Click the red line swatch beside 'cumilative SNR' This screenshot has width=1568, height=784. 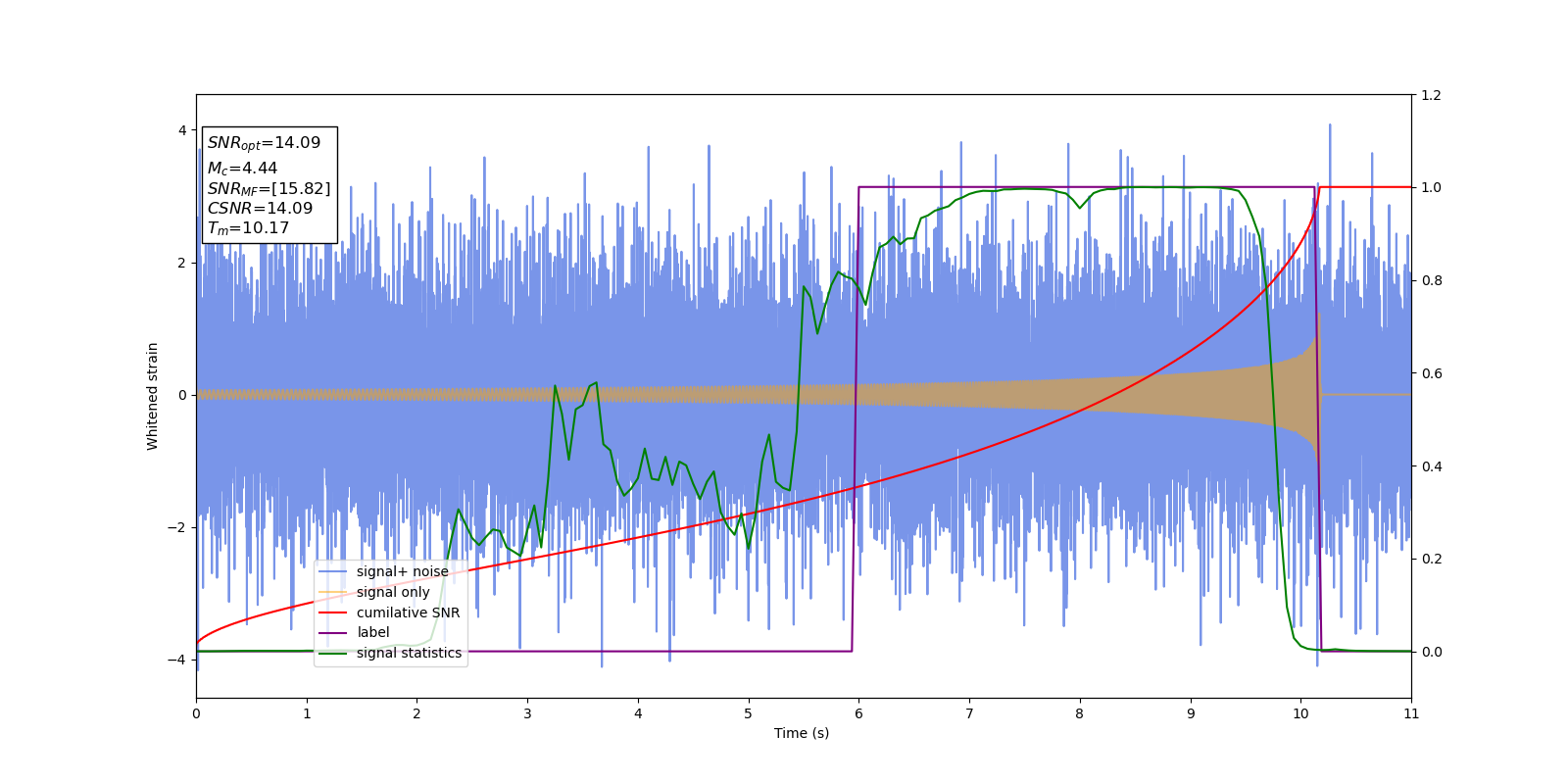333,612
